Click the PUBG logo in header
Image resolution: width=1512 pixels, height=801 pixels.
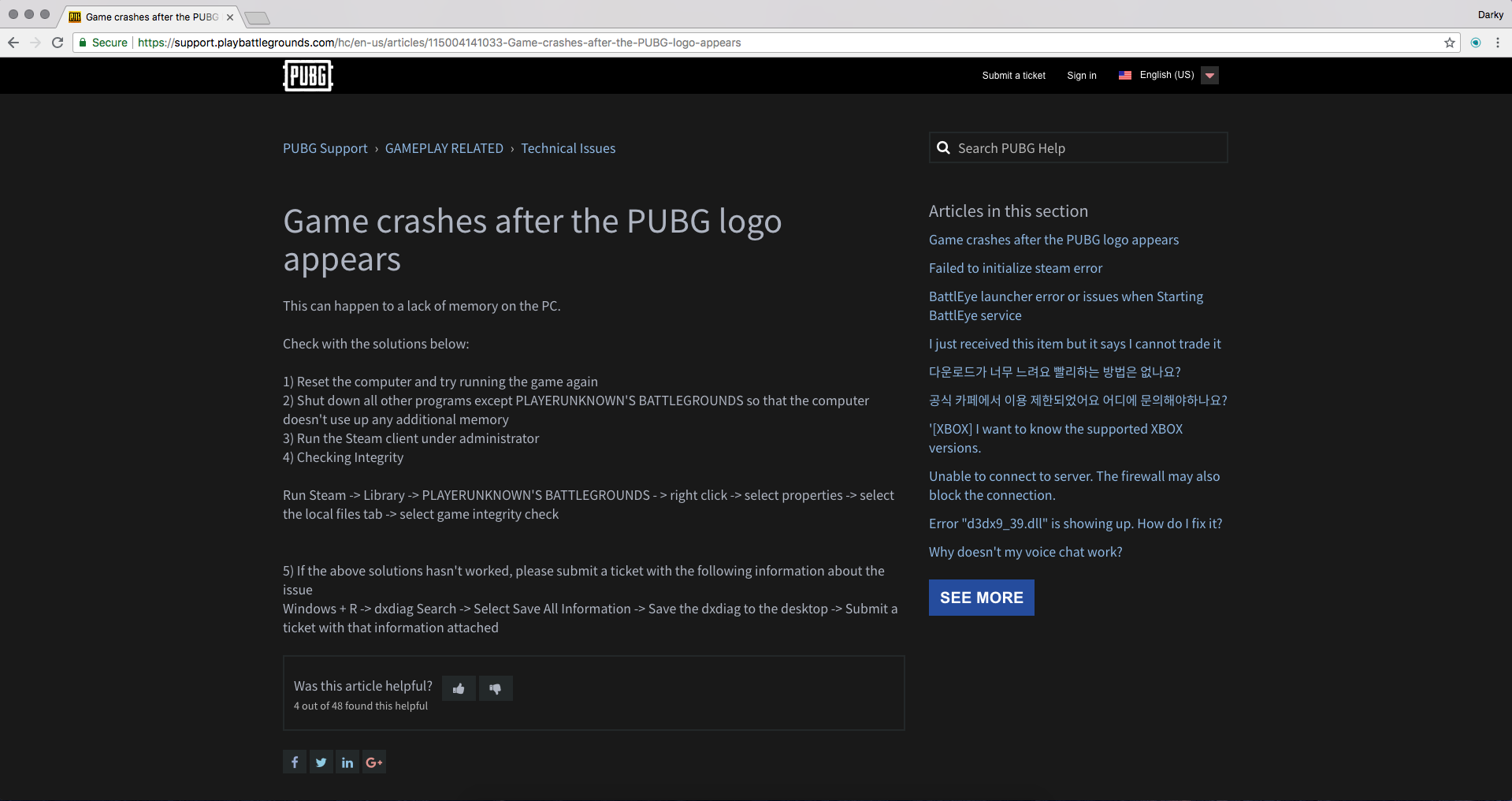pos(307,76)
